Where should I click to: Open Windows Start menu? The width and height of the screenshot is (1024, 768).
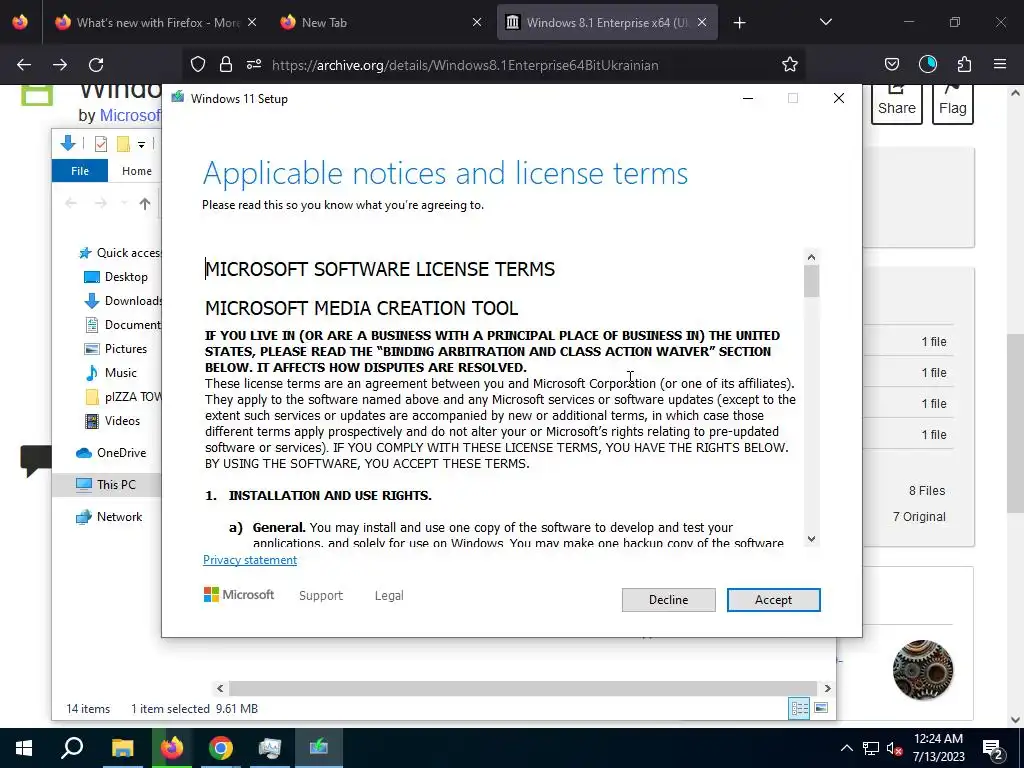coord(24,748)
